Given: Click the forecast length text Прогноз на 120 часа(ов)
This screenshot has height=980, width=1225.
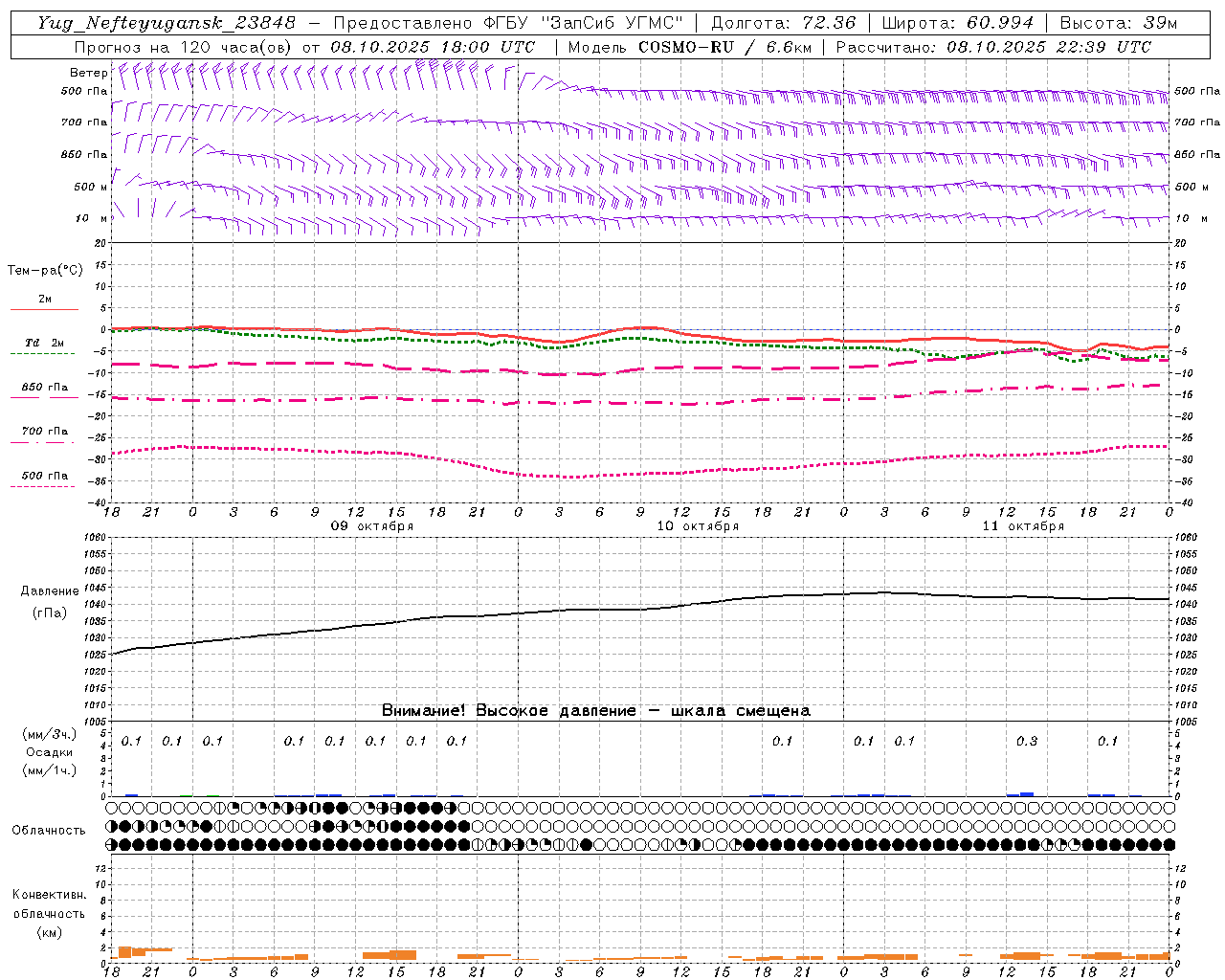Looking at the screenshot, I should click(x=184, y=47).
